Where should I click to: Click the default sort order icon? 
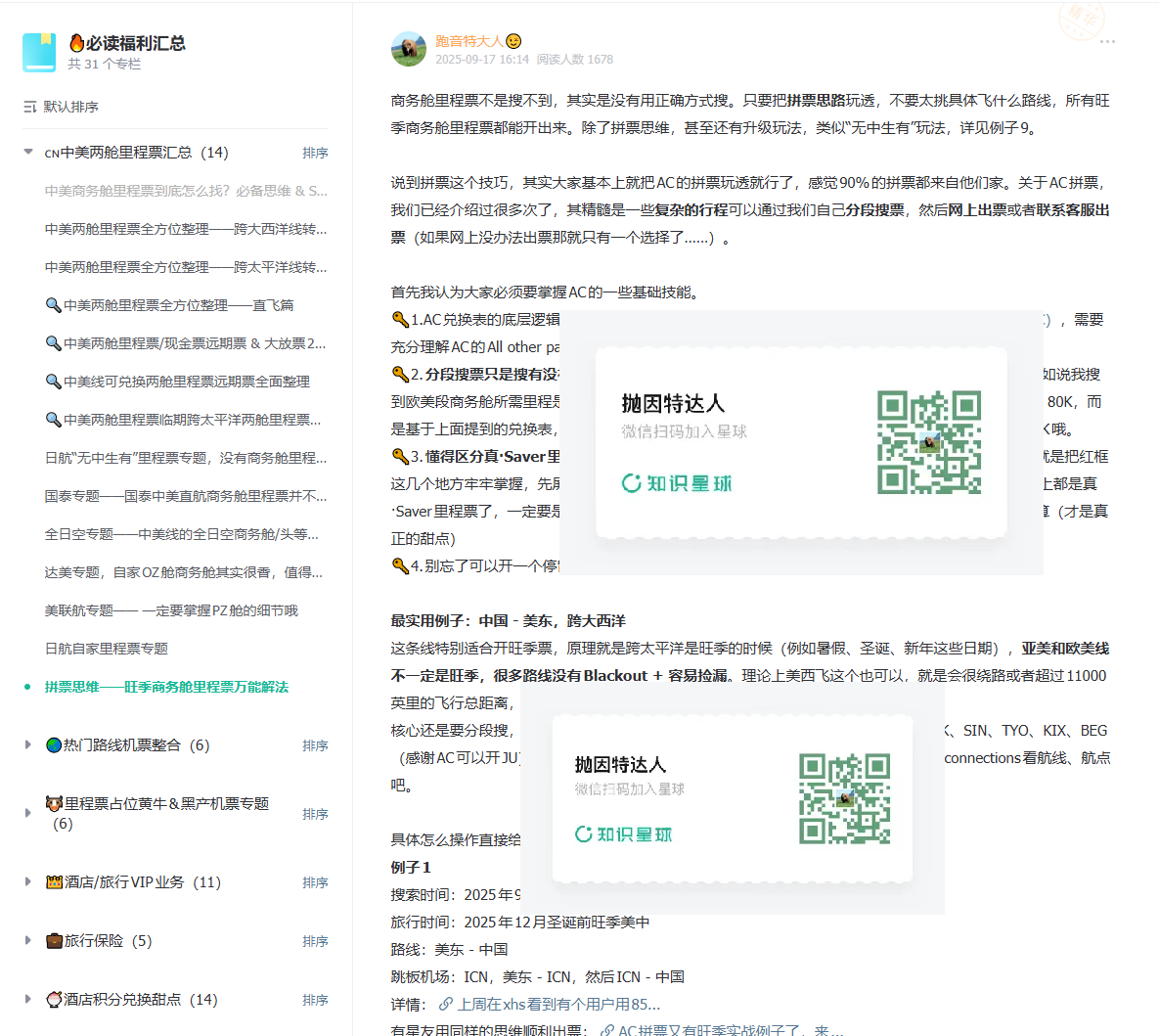pyautogui.click(x=30, y=107)
